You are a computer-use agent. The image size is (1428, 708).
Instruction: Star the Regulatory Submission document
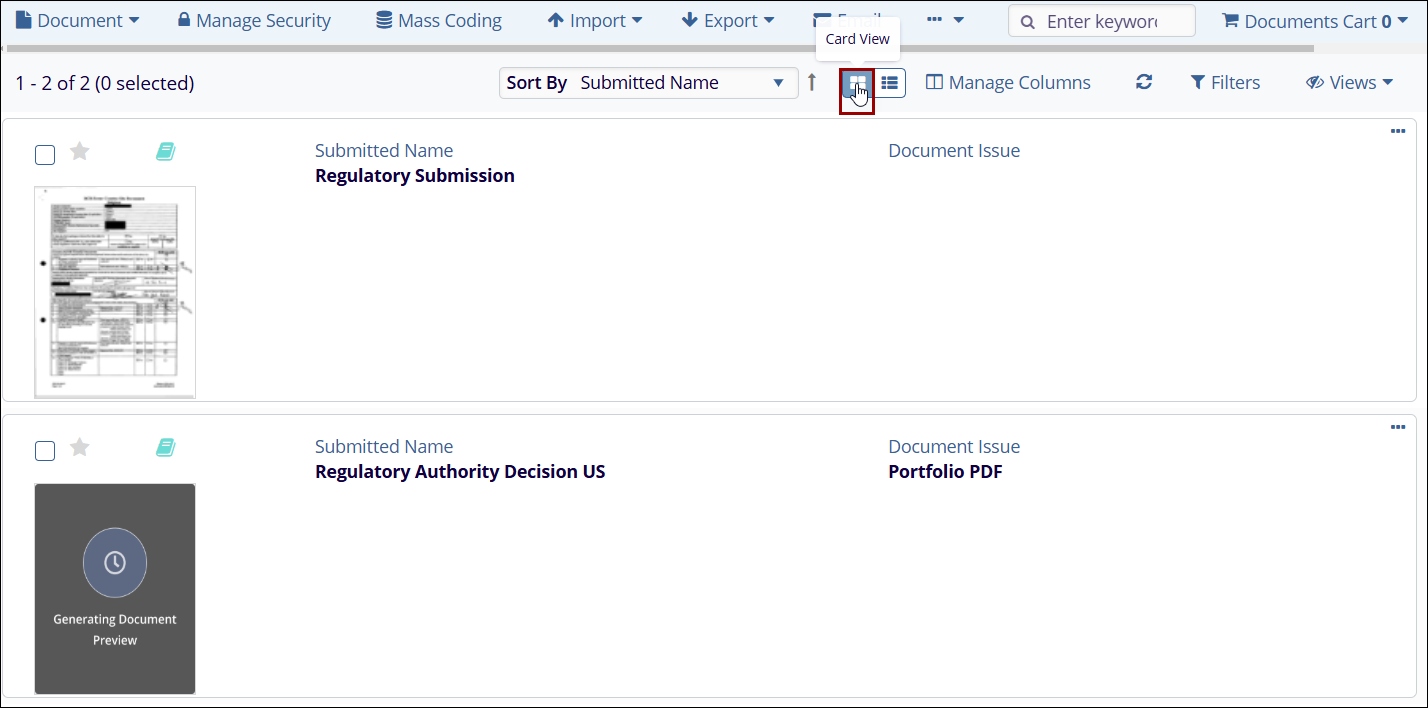pos(80,151)
